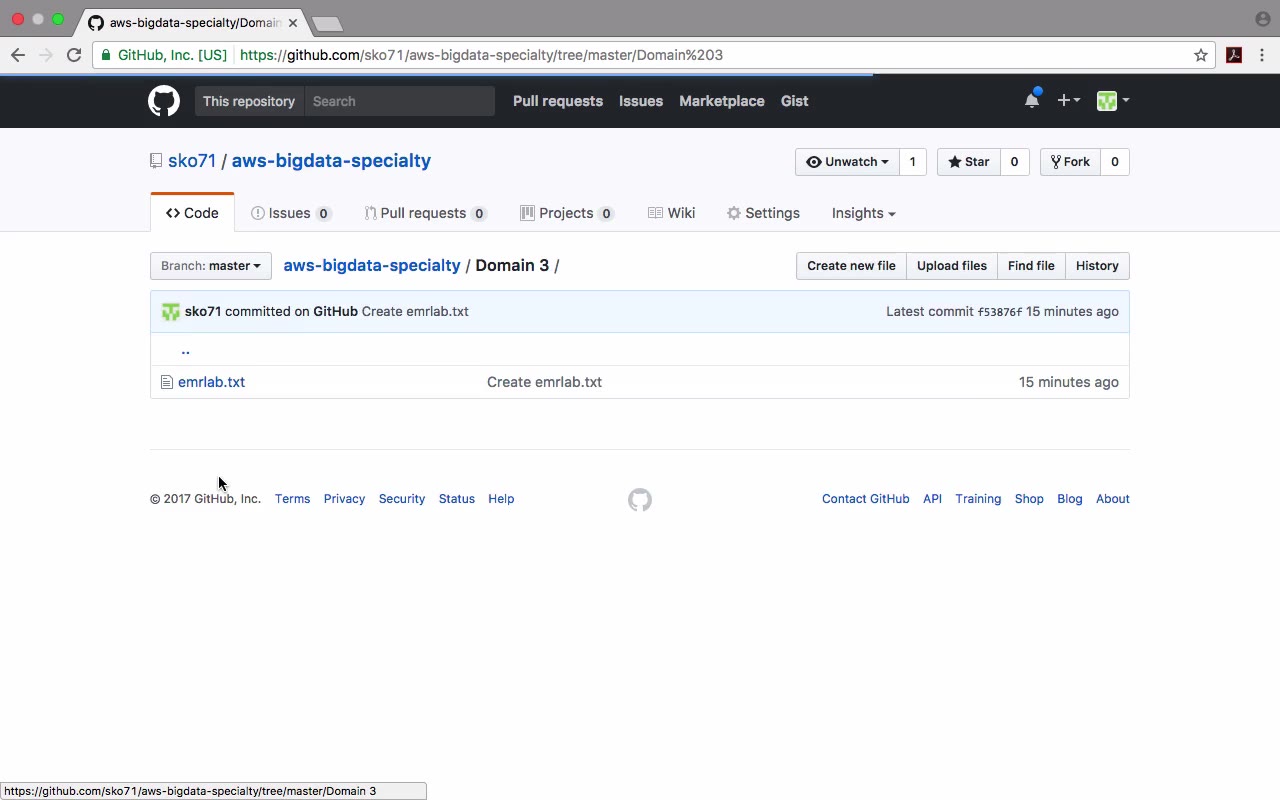
Task: View the folder History
Action: pos(1097,266)
